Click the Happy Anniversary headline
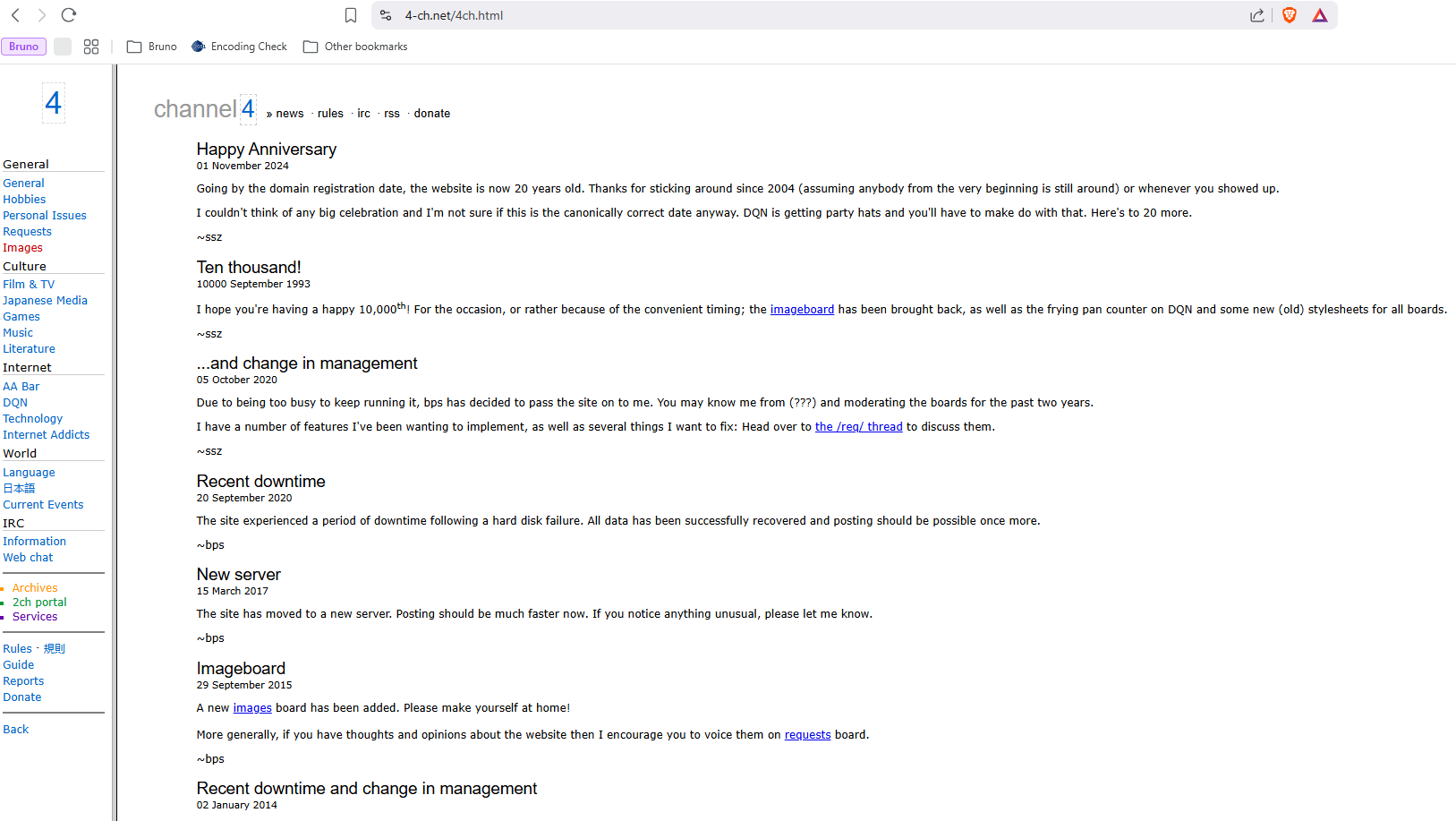 pyautogui.click(x=267, y=150)
